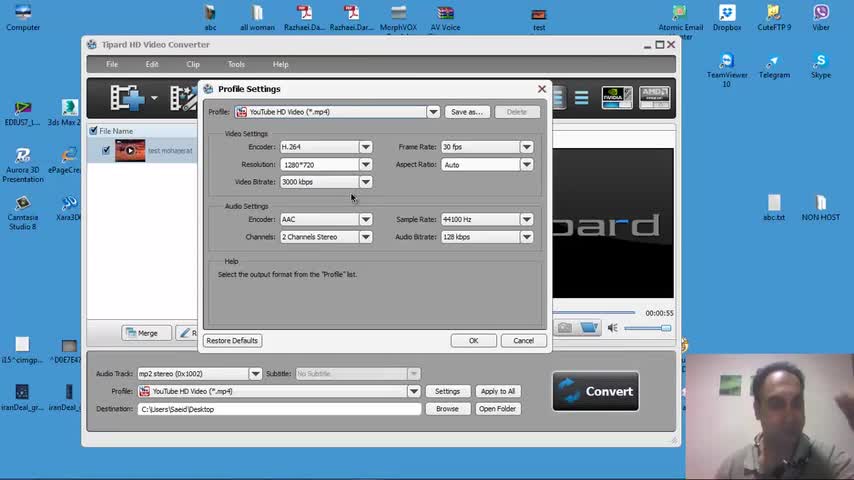The height and width of the screenshot is (480, 854).
Task: Click the Merge button
Action: pos(146,333)
